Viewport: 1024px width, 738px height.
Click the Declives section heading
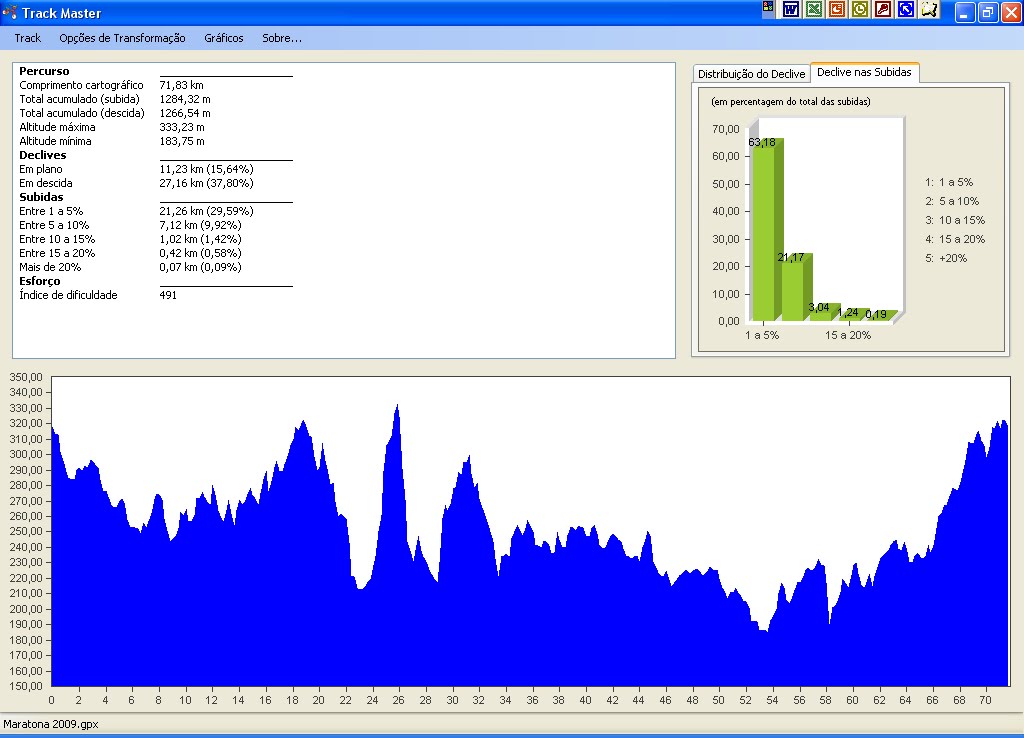pyautogui.click(x=42, y=155)
